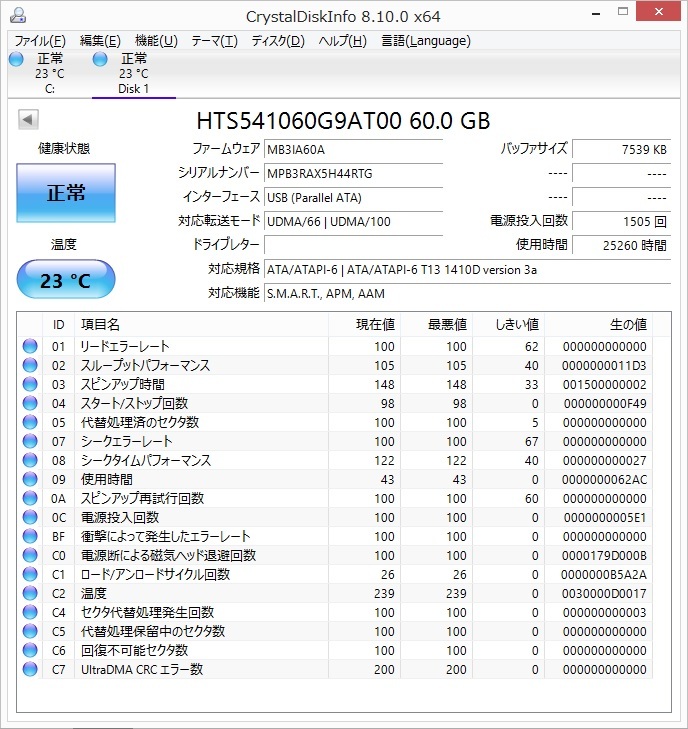Image resolution: width=688 pixels, height=729 pixels.
Task: Click the empty drive letter field
Action: pyautogui.click(x=353, y=245)
